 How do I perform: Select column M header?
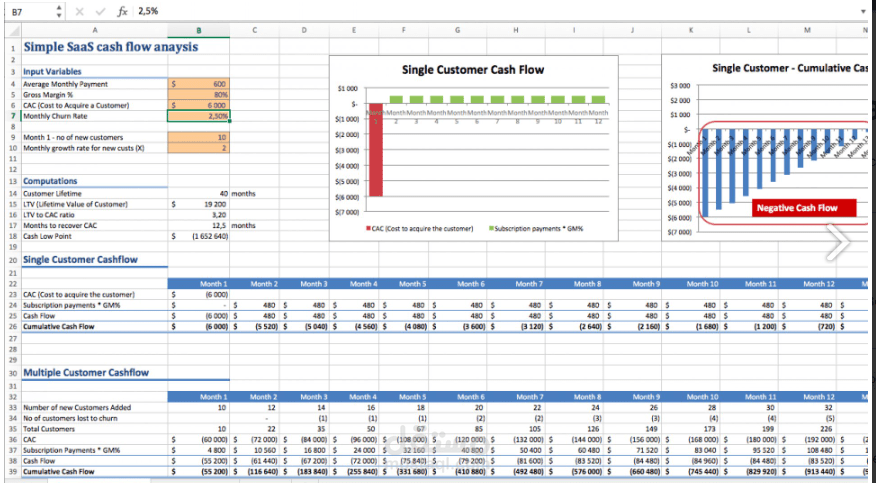pos(807,30)
